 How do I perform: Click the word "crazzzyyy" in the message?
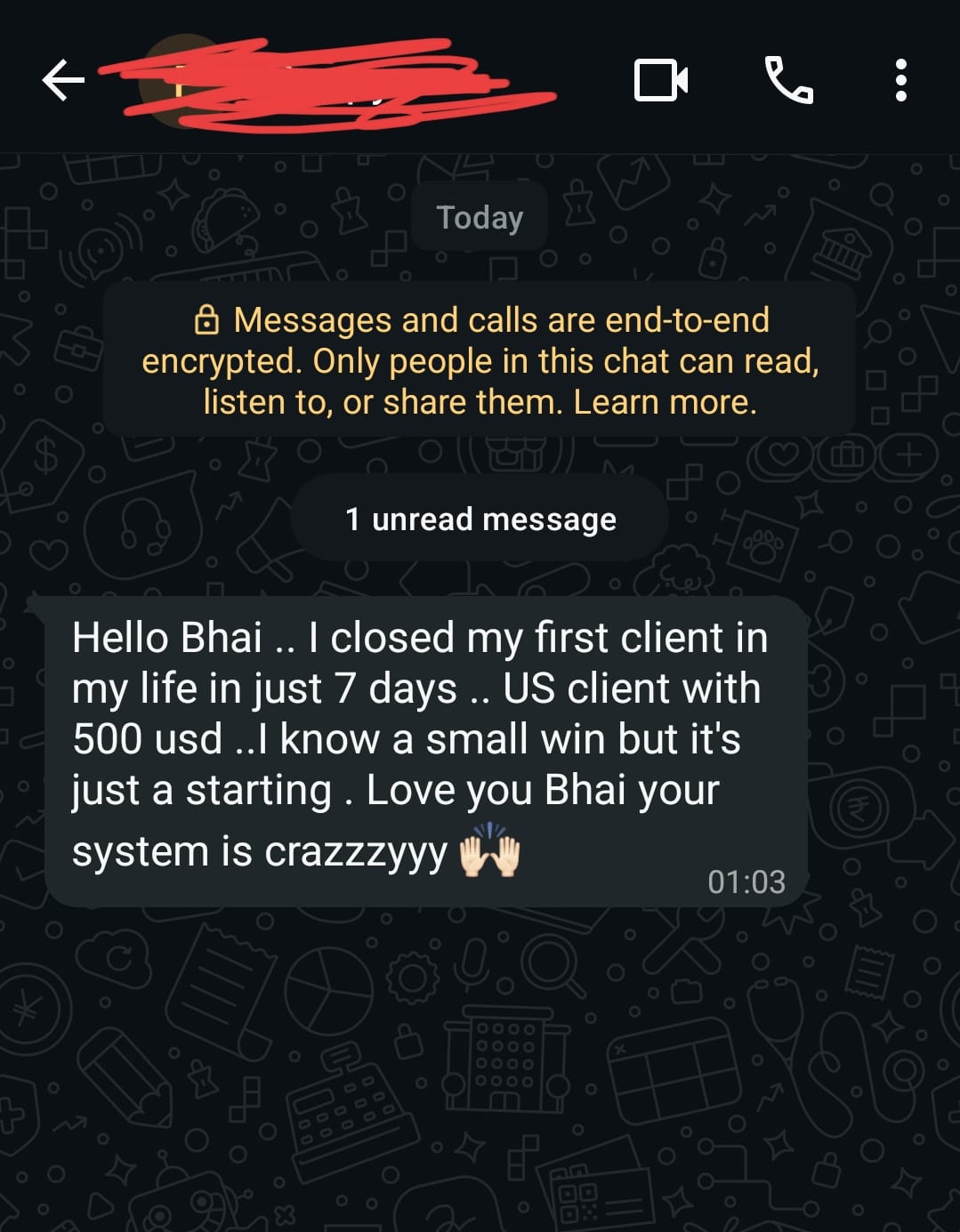(x=355, y=853)
